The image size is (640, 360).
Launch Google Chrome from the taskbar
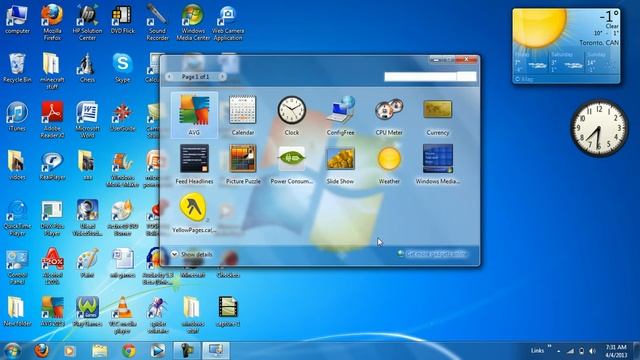(129, 351)
